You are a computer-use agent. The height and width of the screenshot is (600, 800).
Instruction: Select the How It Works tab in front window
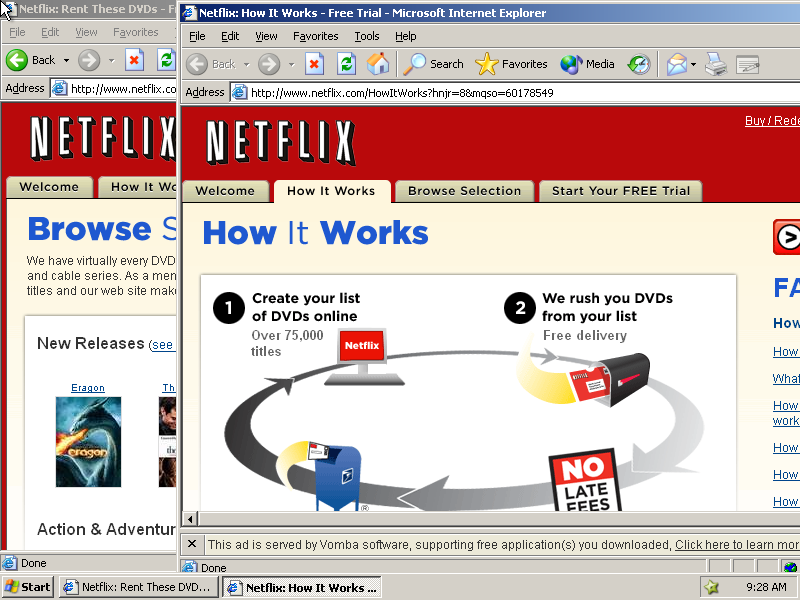pos(332,191)
